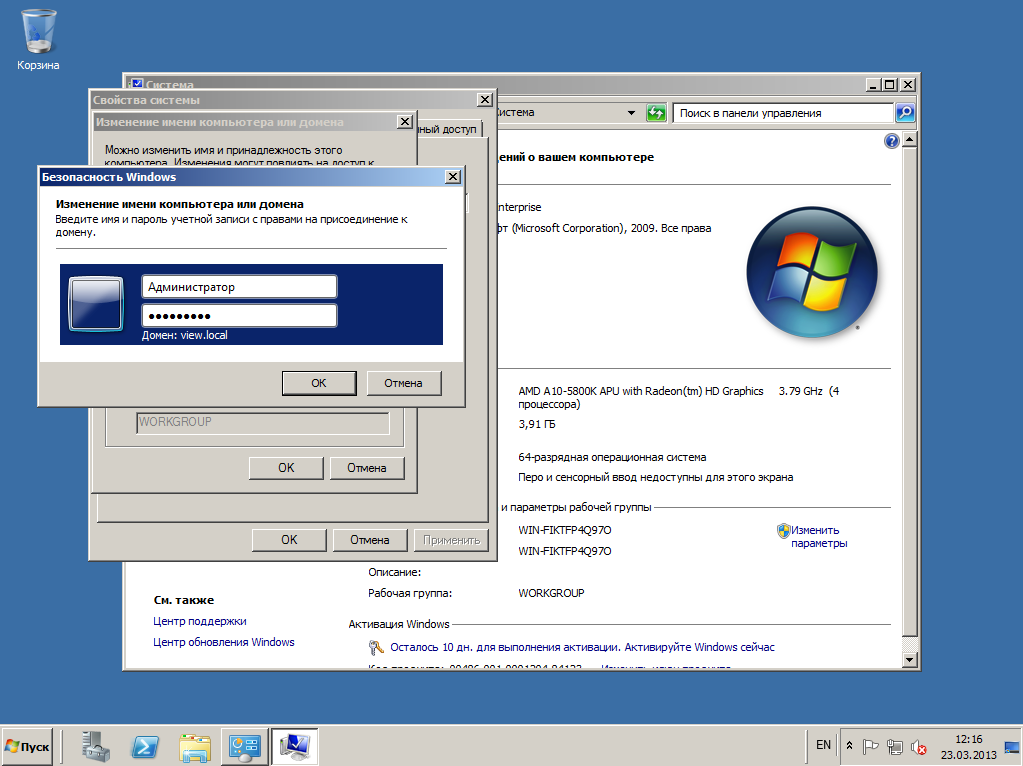Viewport: 1023px width, 766px height.
Task: Click OK in the Изменение имени компьютера dialog
Action: [286, 468]
